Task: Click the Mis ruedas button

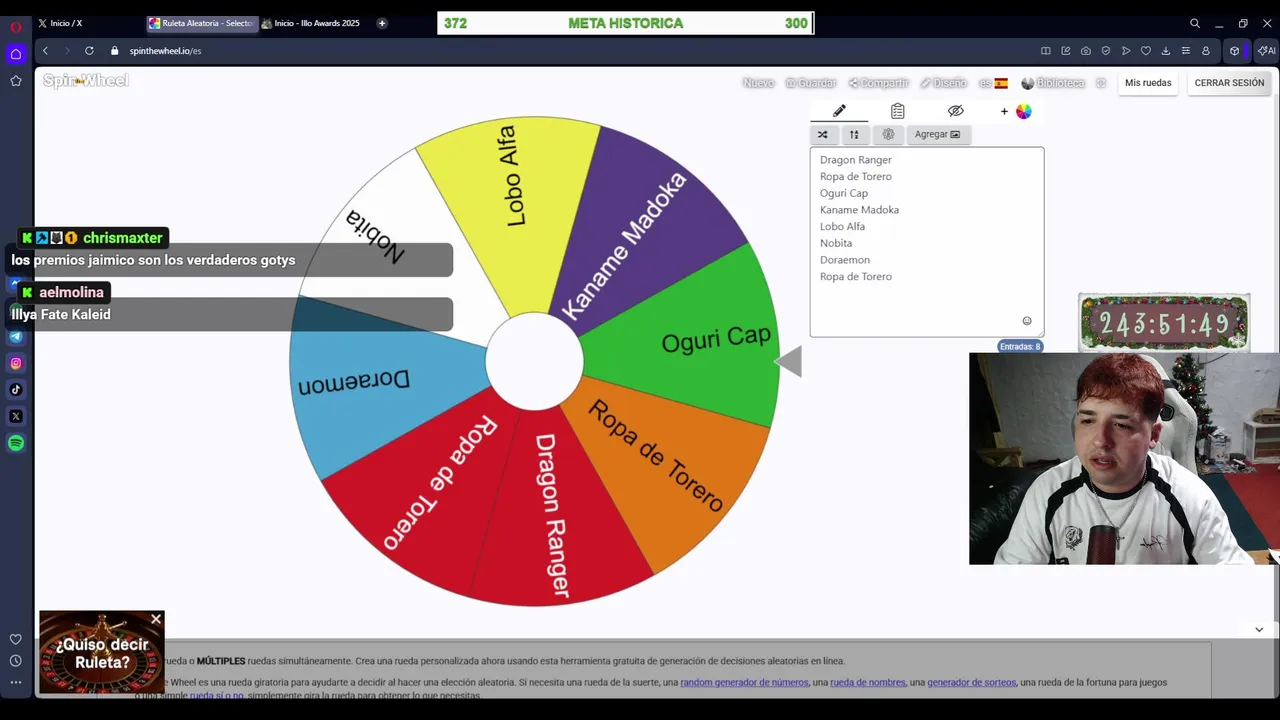Action: 1148,83
